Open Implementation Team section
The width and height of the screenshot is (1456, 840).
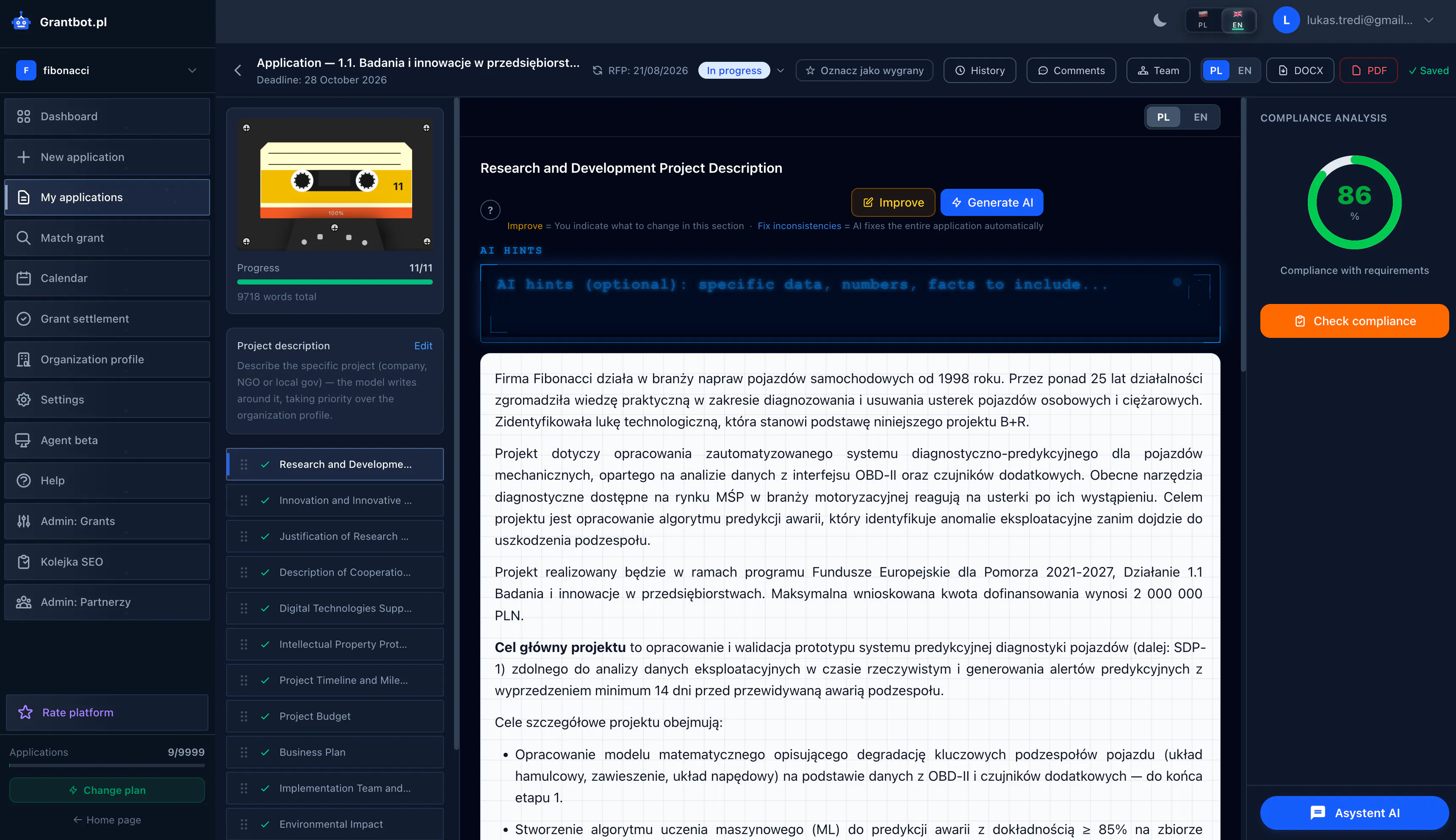click(x=335, y=788)
